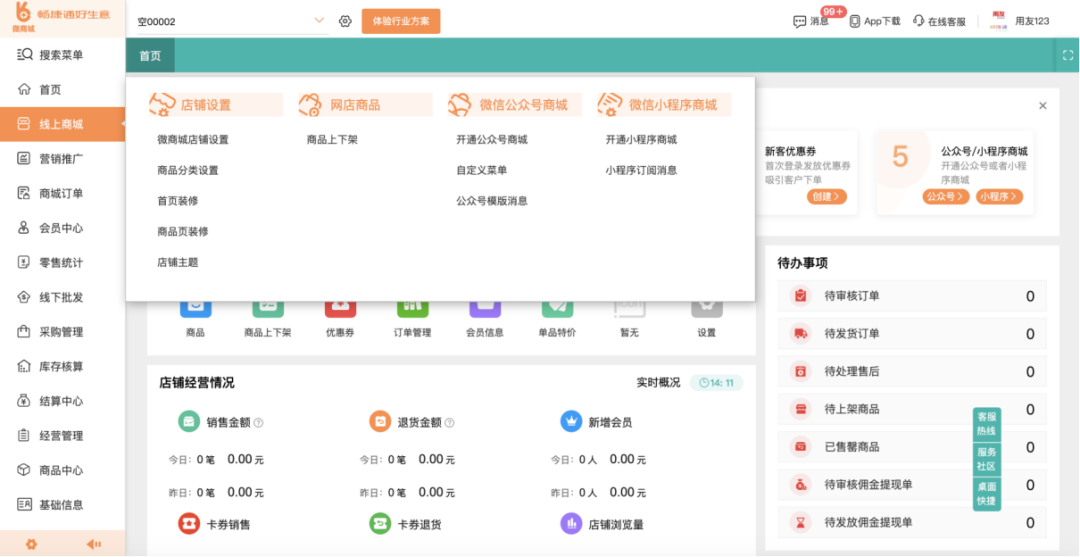Close the guide panel with X

click(1043, 105)
